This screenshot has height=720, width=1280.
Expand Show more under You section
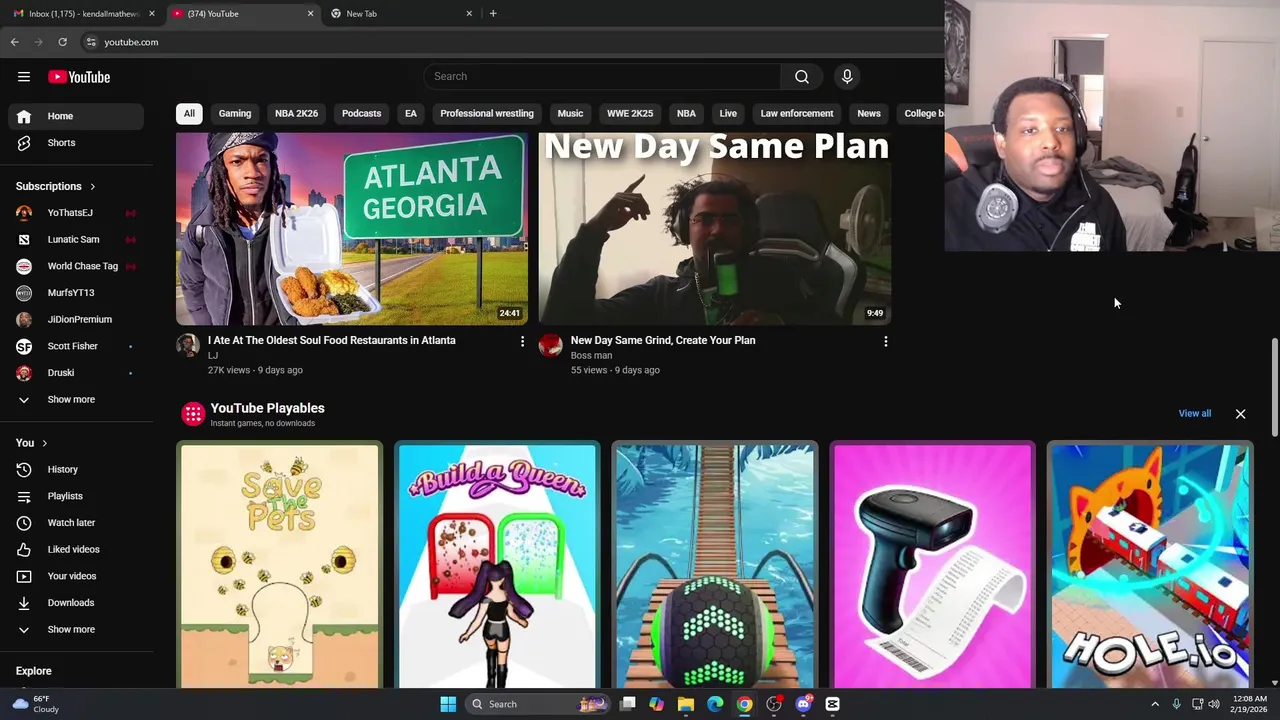coord(76,630)
